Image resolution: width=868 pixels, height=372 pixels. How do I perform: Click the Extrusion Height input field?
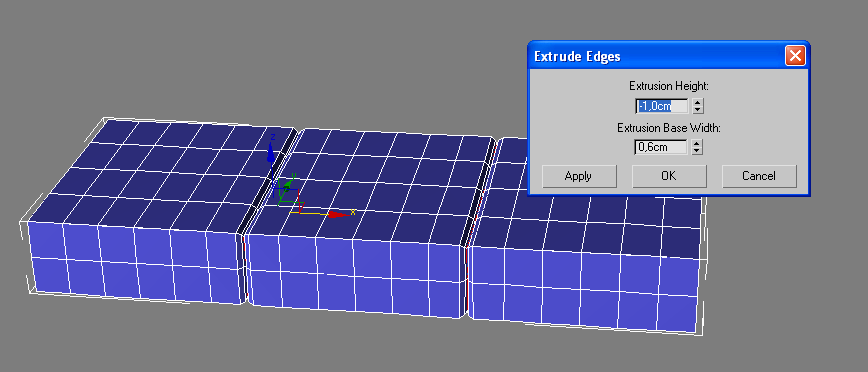coord(662,106)
